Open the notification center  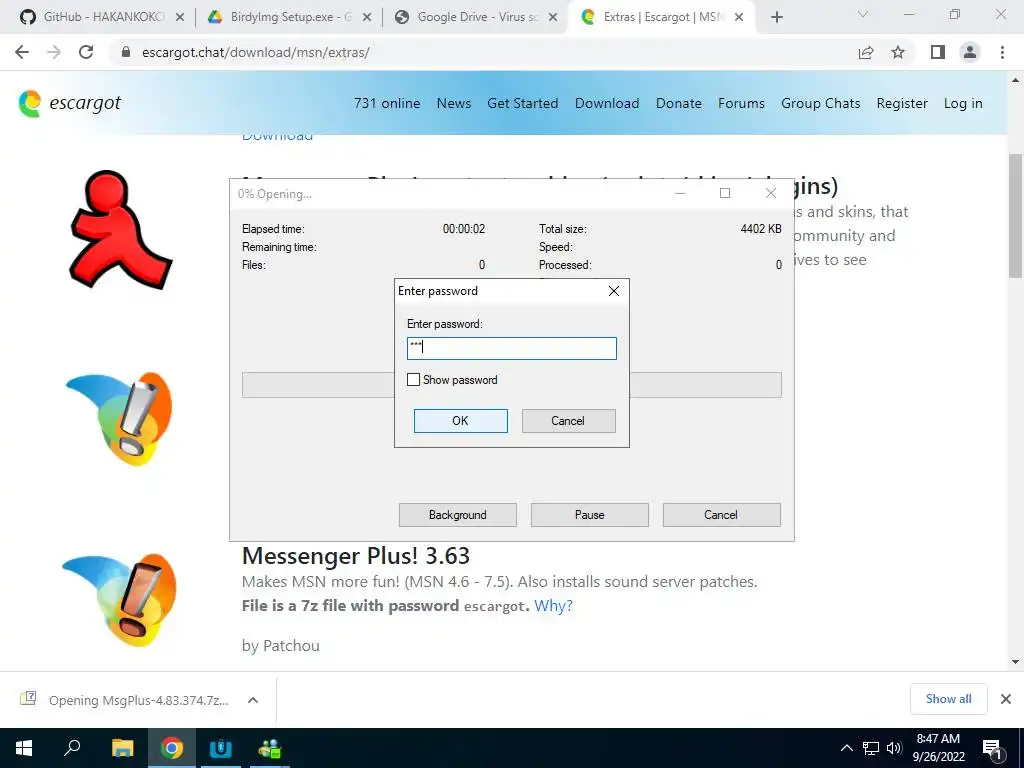click(x=992, y=749)
